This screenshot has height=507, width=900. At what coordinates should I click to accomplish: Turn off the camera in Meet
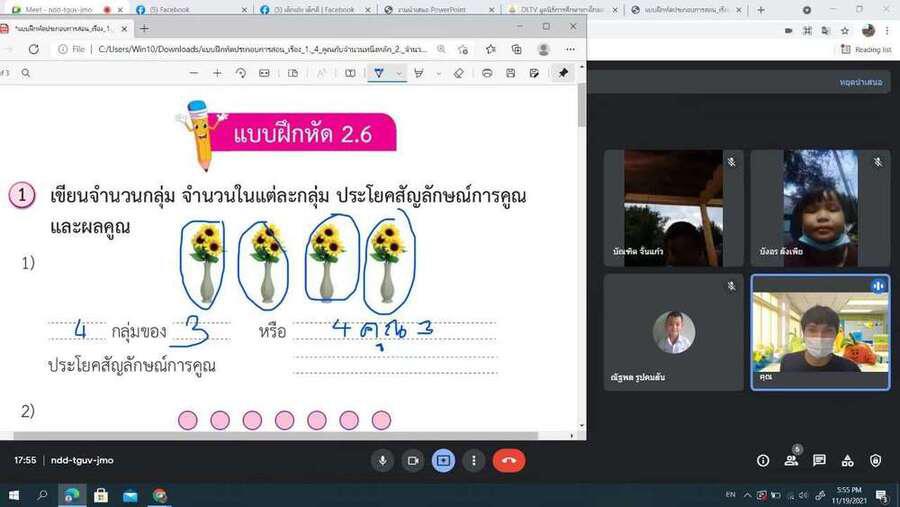pos(412,460)
